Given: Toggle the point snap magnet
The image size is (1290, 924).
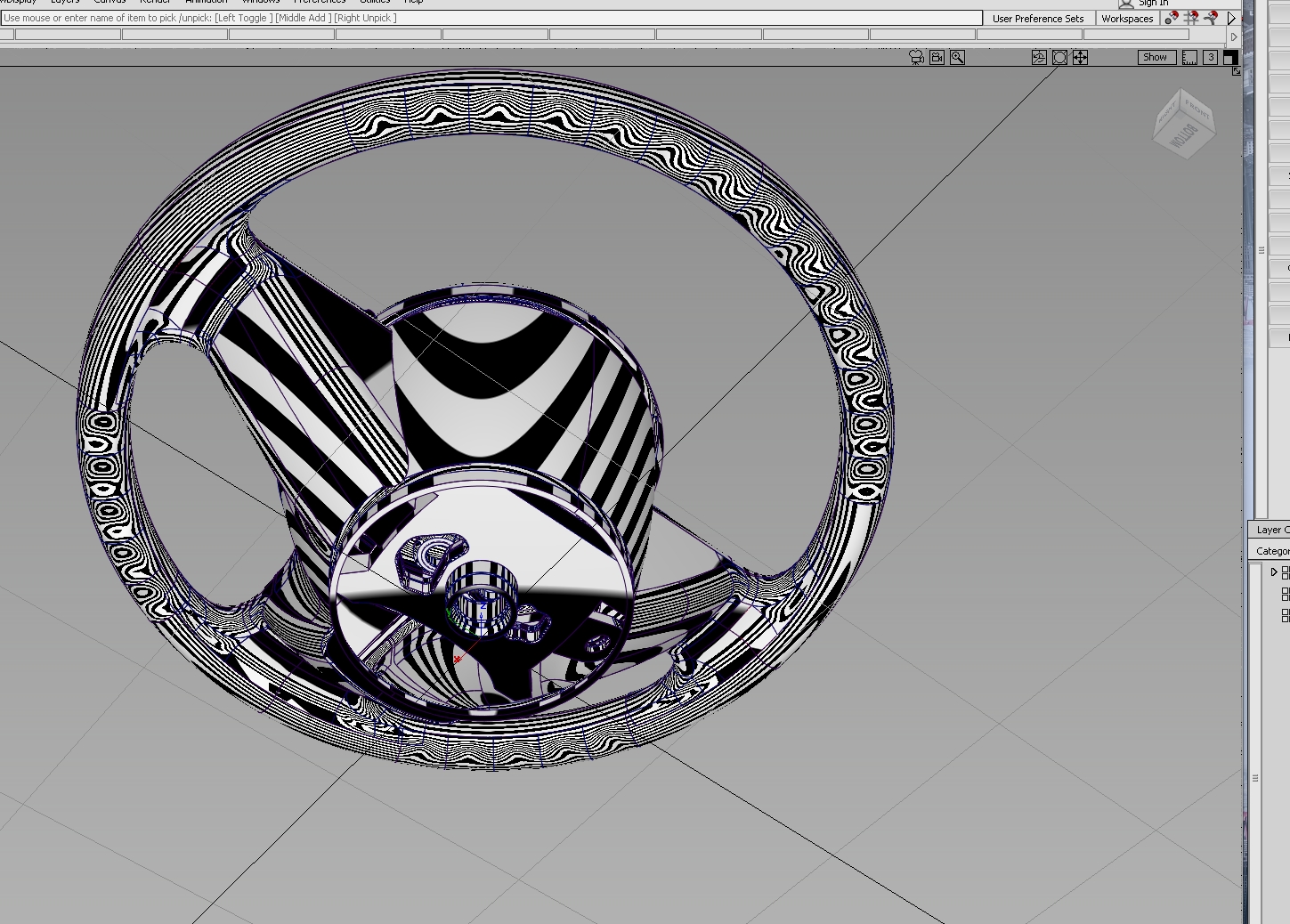Looking at the screenshot, I should [x=1172, y=18].
